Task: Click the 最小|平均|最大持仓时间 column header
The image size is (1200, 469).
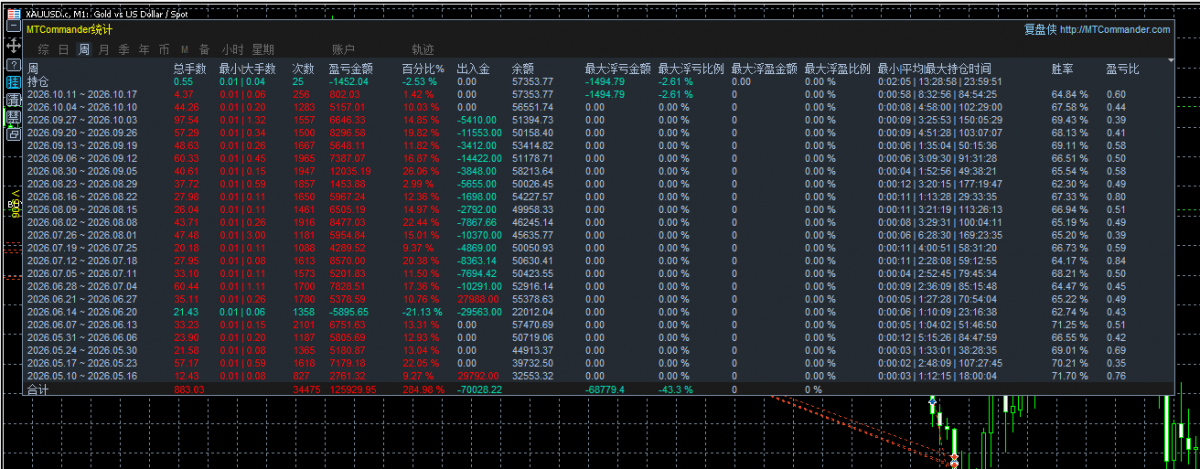Action: pyautogui.click(x=936, y=69)
